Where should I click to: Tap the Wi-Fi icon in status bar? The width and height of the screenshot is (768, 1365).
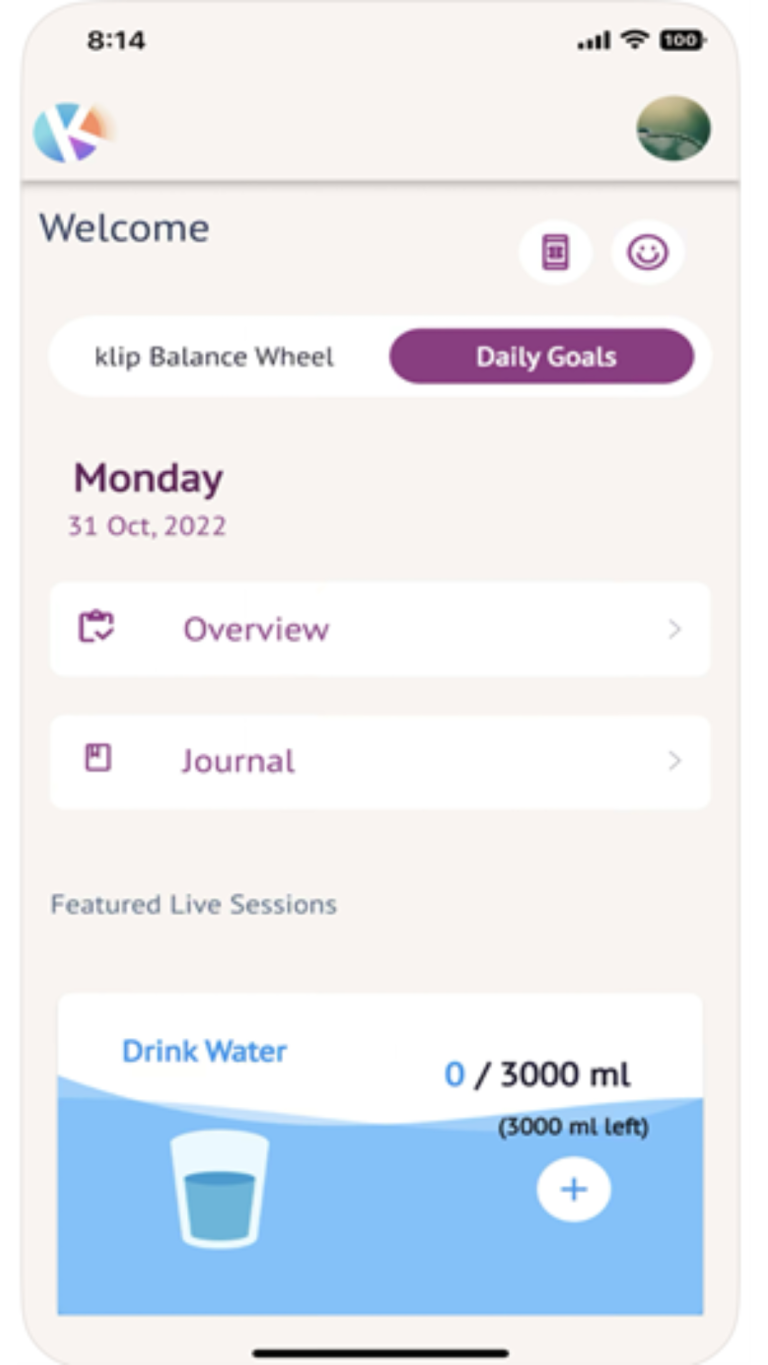click(x=634, y=40)
